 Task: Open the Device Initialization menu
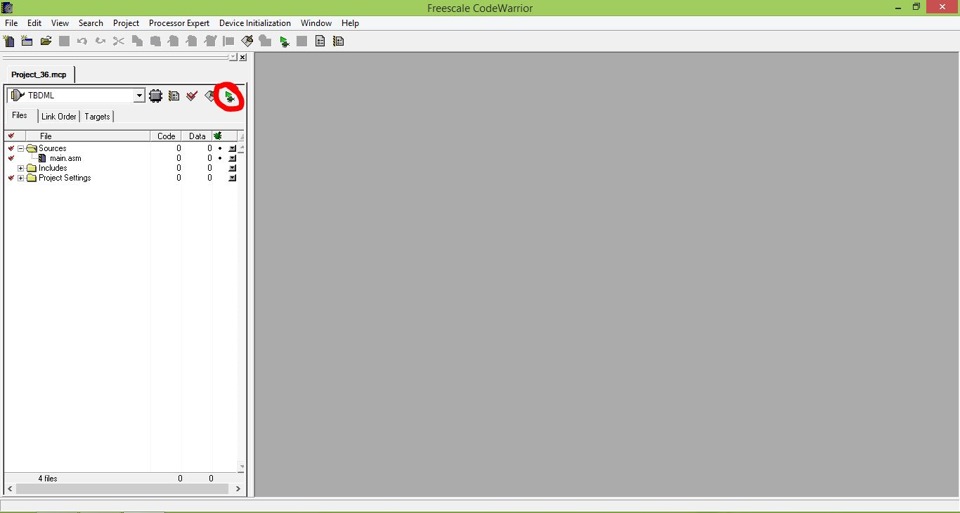255,23
